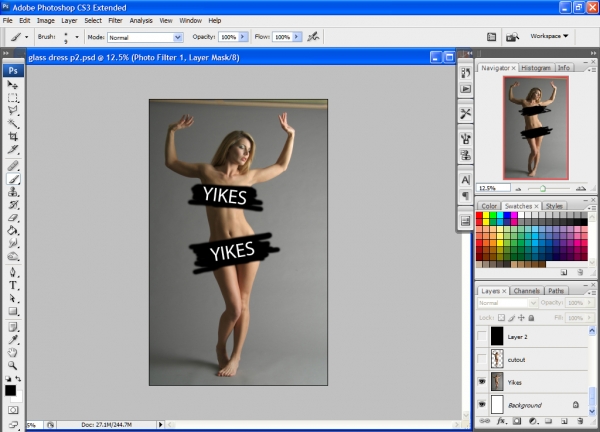Toggle the Brushes palette button
600x432 pixels.
tap(491, 37)
